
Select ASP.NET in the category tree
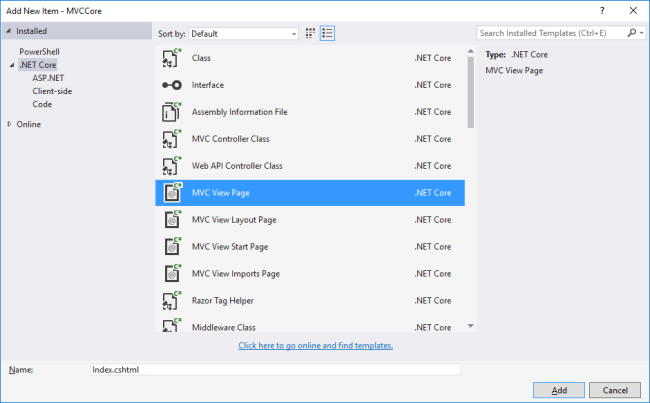(48, 77)
